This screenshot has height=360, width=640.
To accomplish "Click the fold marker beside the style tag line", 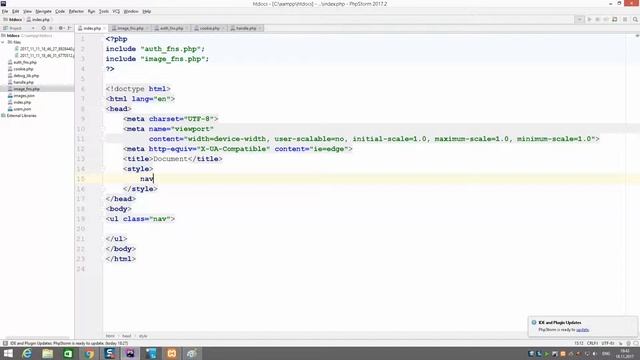I will coord(104,169).
